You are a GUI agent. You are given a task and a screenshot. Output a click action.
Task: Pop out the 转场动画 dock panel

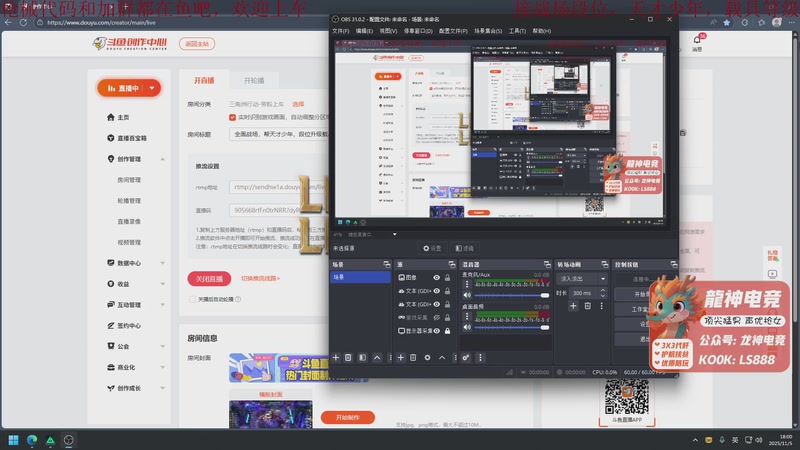605,264
